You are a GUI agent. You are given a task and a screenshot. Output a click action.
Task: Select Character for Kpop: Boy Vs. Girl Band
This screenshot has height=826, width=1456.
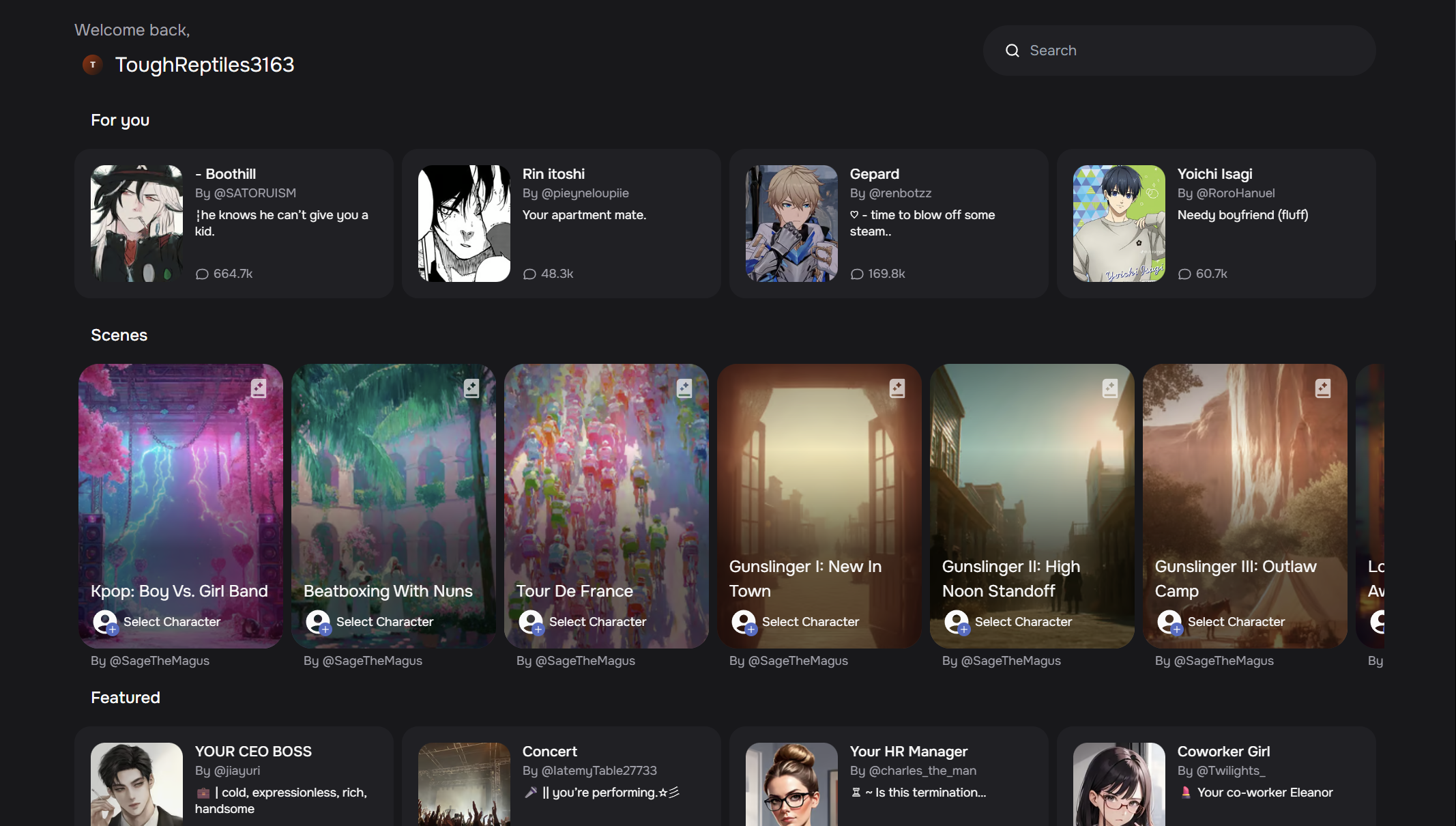pos(172,622)
